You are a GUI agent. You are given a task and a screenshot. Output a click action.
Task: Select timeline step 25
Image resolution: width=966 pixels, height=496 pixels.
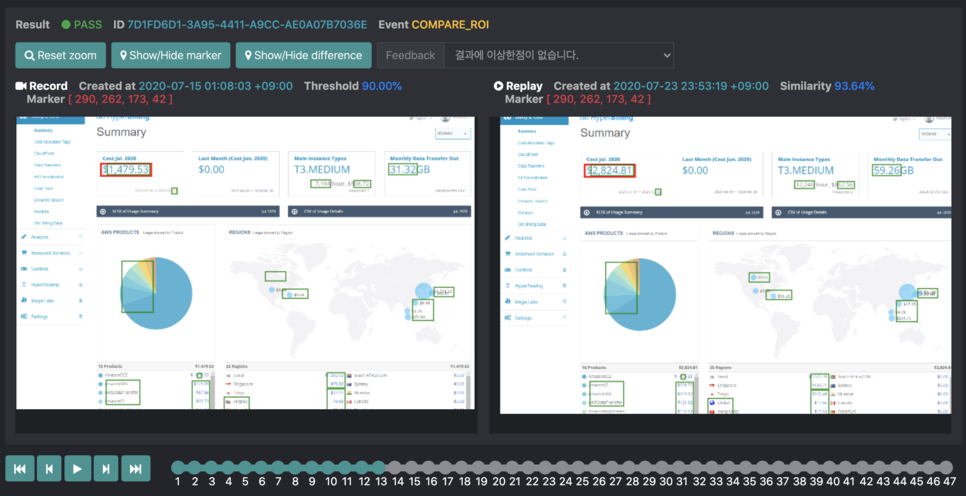(581, 467)
